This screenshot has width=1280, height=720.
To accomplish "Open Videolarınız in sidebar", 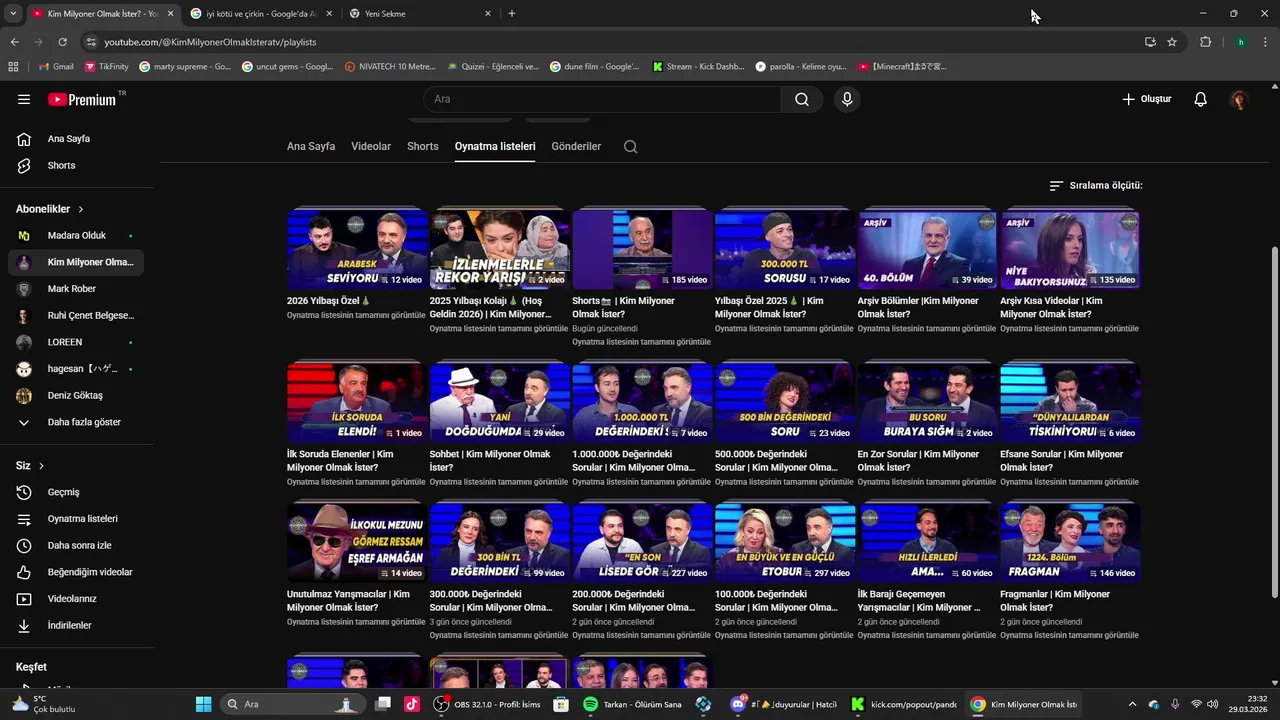I will point(77,599).
